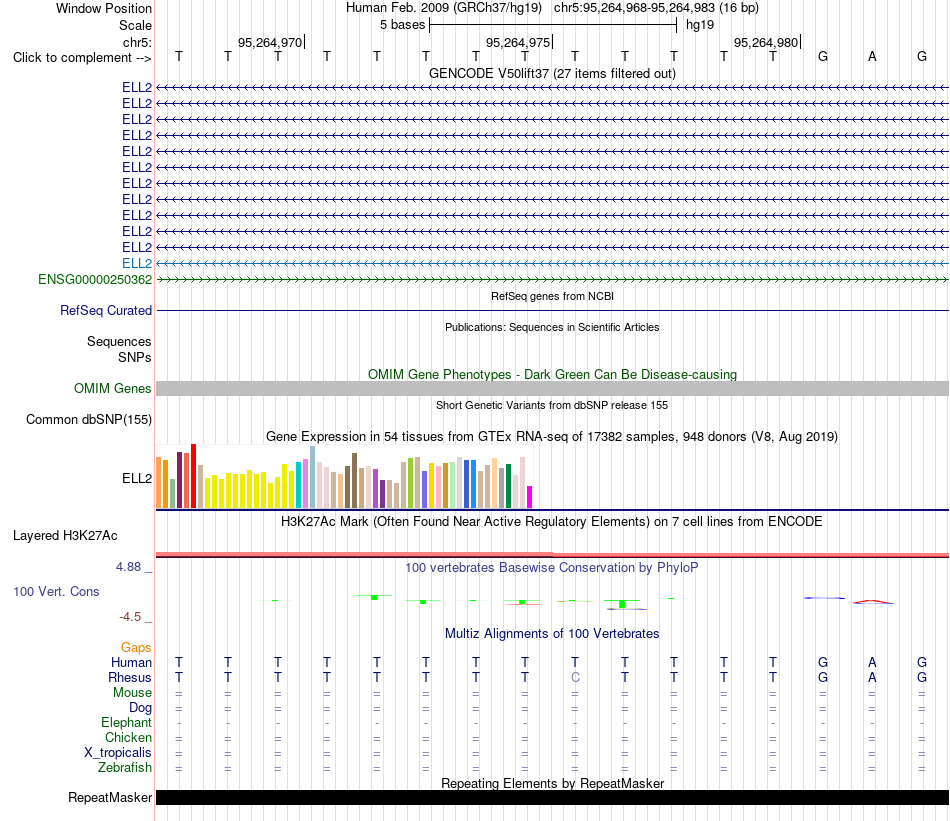Open 'Publications: Sequences in Scientific Articles' title
950x821 pixels.
[552, 327]
